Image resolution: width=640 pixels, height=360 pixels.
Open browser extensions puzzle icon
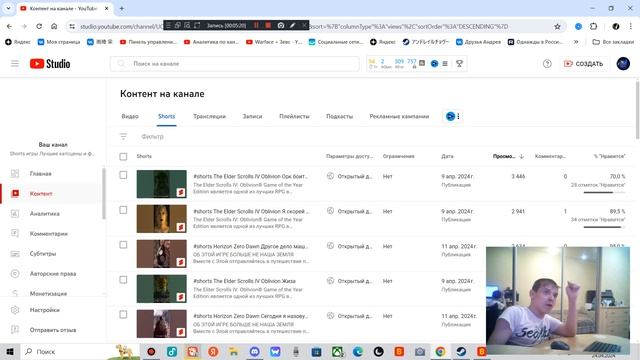point(593,27)
